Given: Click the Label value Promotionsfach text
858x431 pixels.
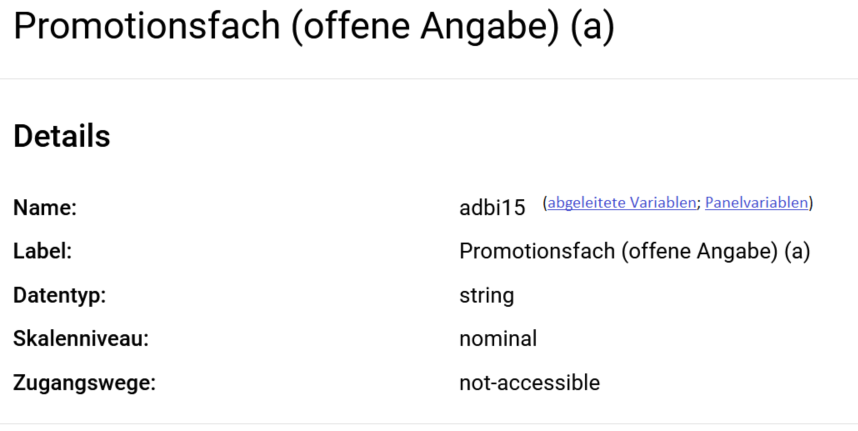Looking at the screenshot, I should [635, 252].
